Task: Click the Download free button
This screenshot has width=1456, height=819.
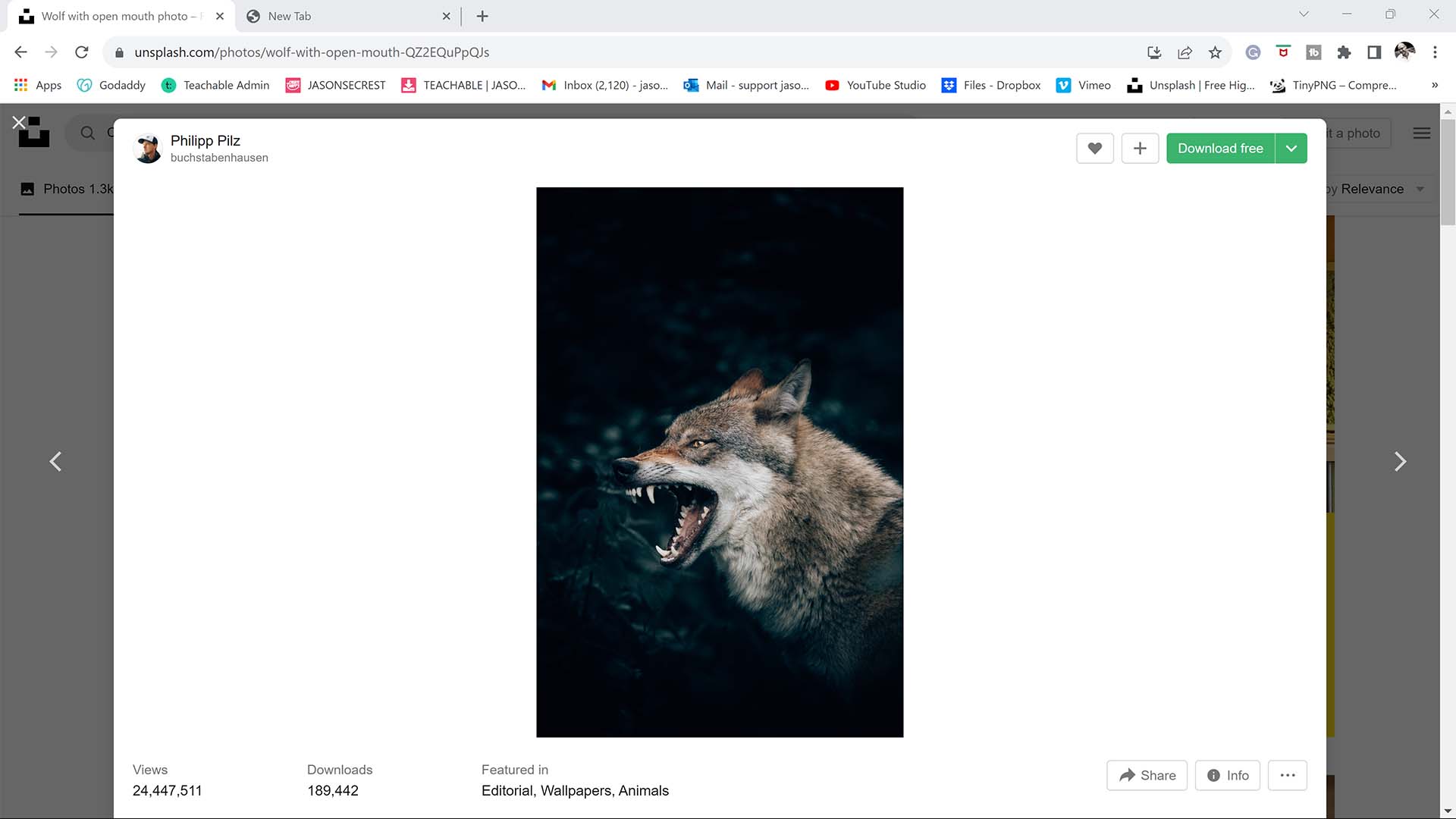Action: (x=1220, y=149)
